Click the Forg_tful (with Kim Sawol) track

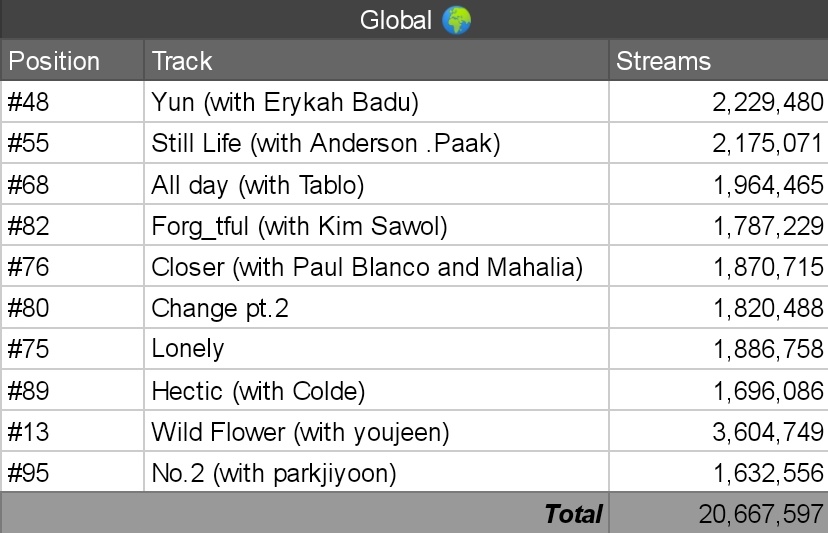tap(299, 226)
